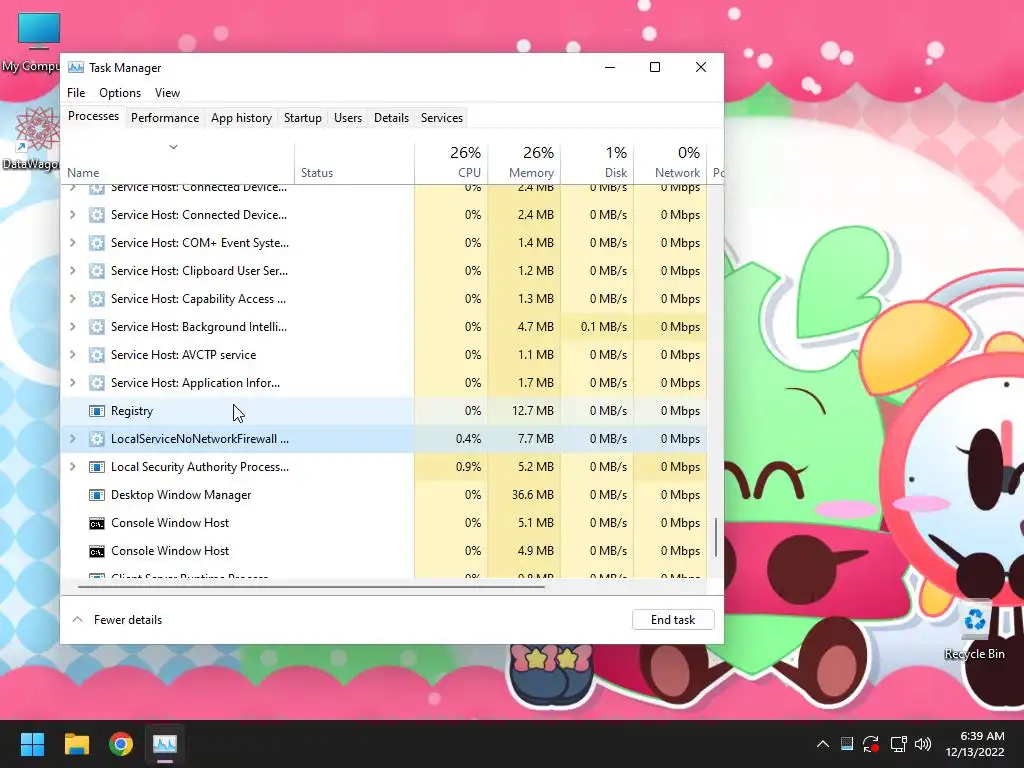The width and height of the screenshot is (1024, 768).
Task: Sort processes by Memory column
Action: point(524,163)
